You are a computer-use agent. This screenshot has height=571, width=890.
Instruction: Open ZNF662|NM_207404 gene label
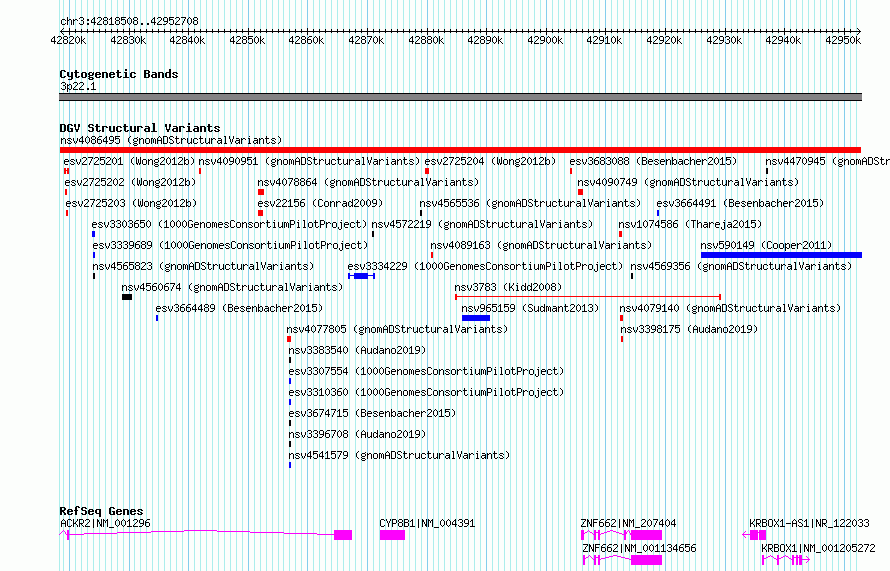[x=628, y=523]
